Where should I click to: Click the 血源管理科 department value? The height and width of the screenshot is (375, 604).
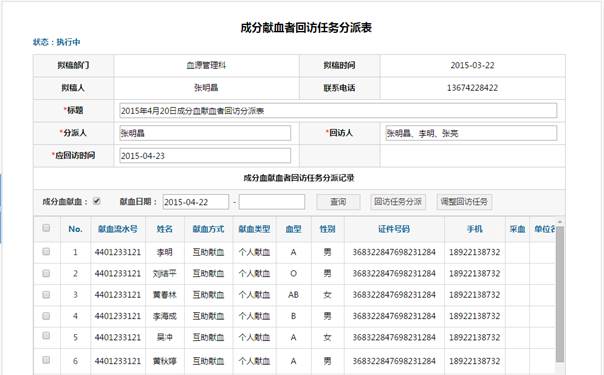tap(206, 65)
